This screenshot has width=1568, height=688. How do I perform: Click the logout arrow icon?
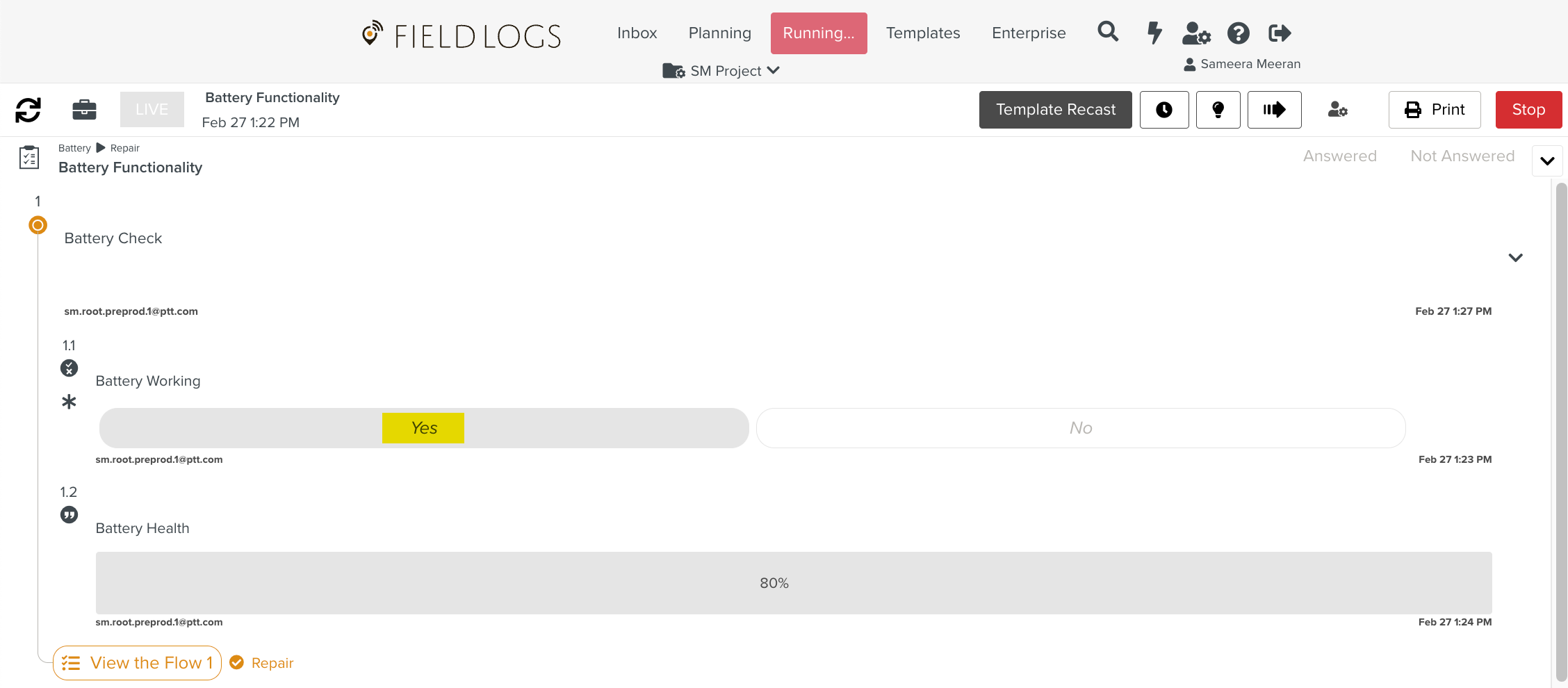coord(1280,33)
